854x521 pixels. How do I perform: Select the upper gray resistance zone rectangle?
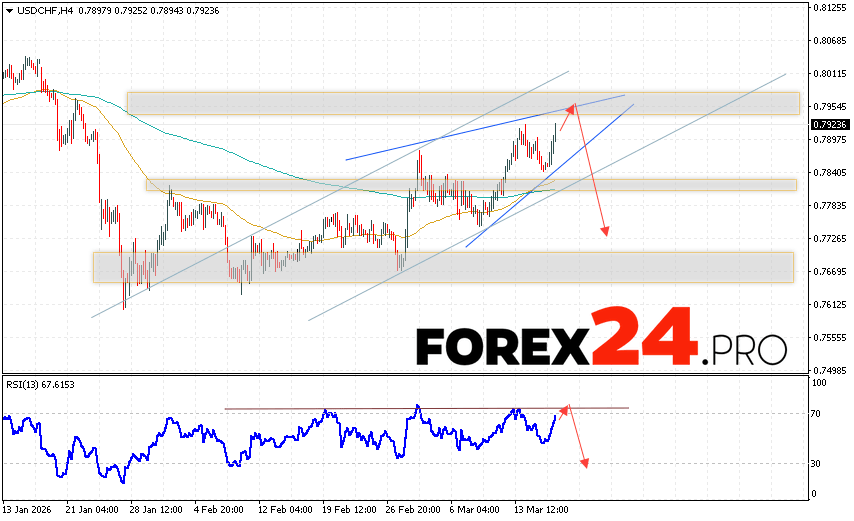[x=462, y=103]
